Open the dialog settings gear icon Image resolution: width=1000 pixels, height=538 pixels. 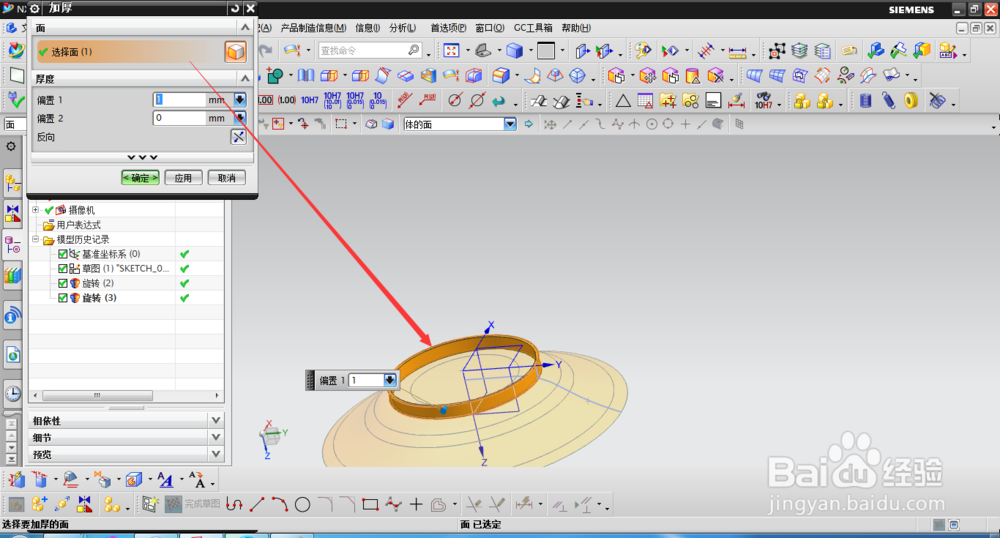tap(35, 8)
